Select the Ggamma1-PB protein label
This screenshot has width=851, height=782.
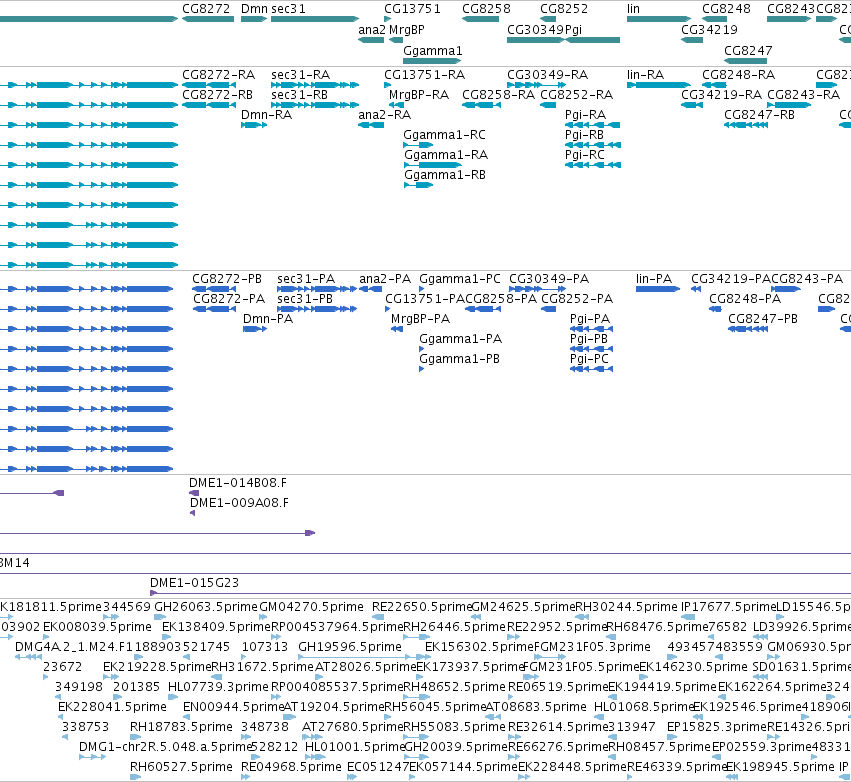[x=460, y=359]
